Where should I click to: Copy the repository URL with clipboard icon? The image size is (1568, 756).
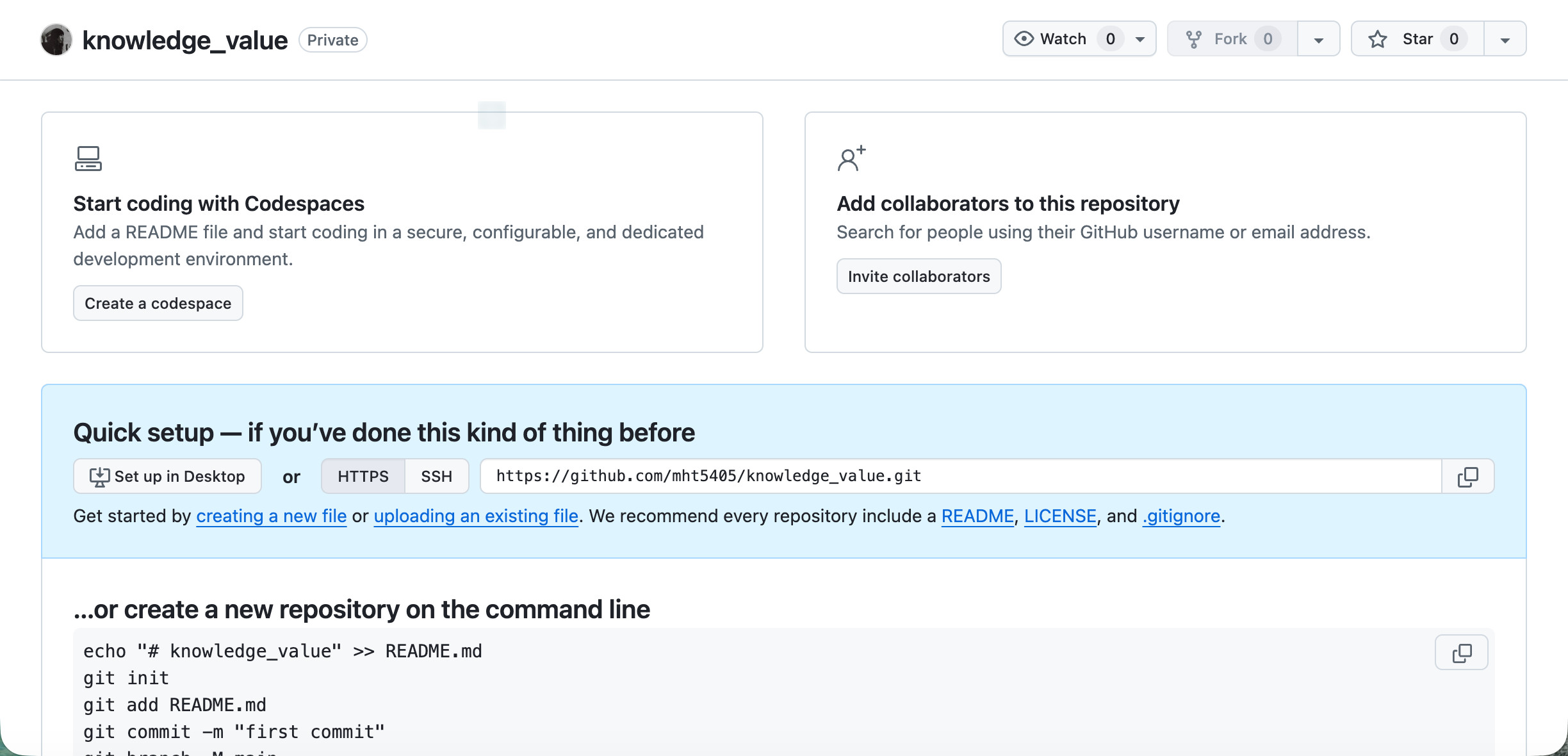point(1467,477)
